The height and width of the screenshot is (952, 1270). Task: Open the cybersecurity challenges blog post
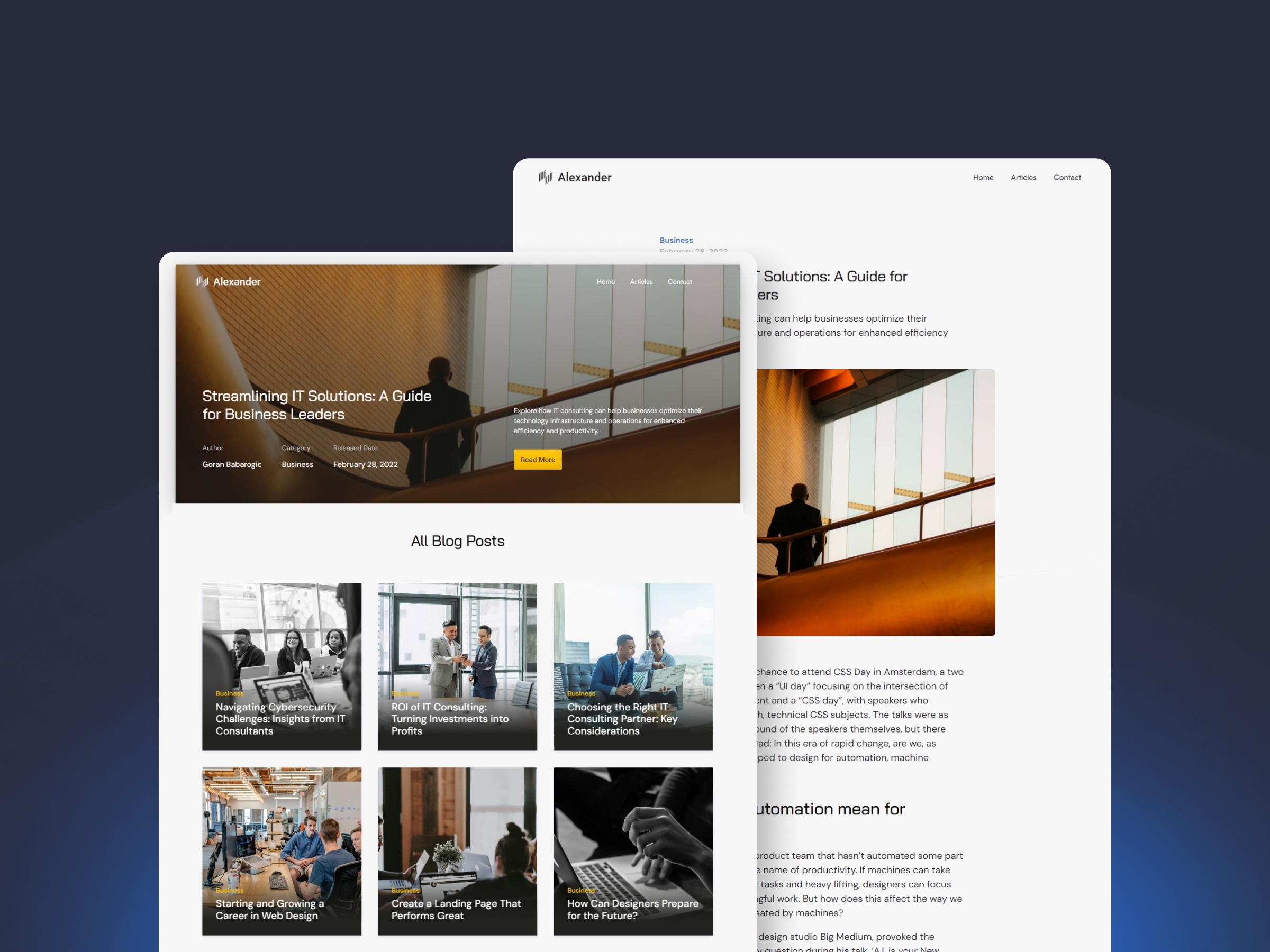[282, 665]
